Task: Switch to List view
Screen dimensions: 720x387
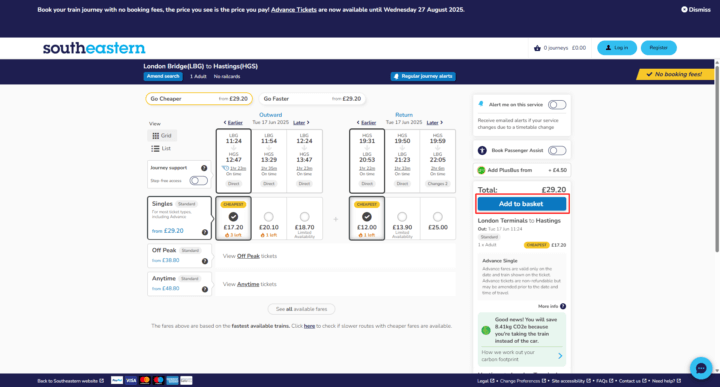Action: click(161, 148)
